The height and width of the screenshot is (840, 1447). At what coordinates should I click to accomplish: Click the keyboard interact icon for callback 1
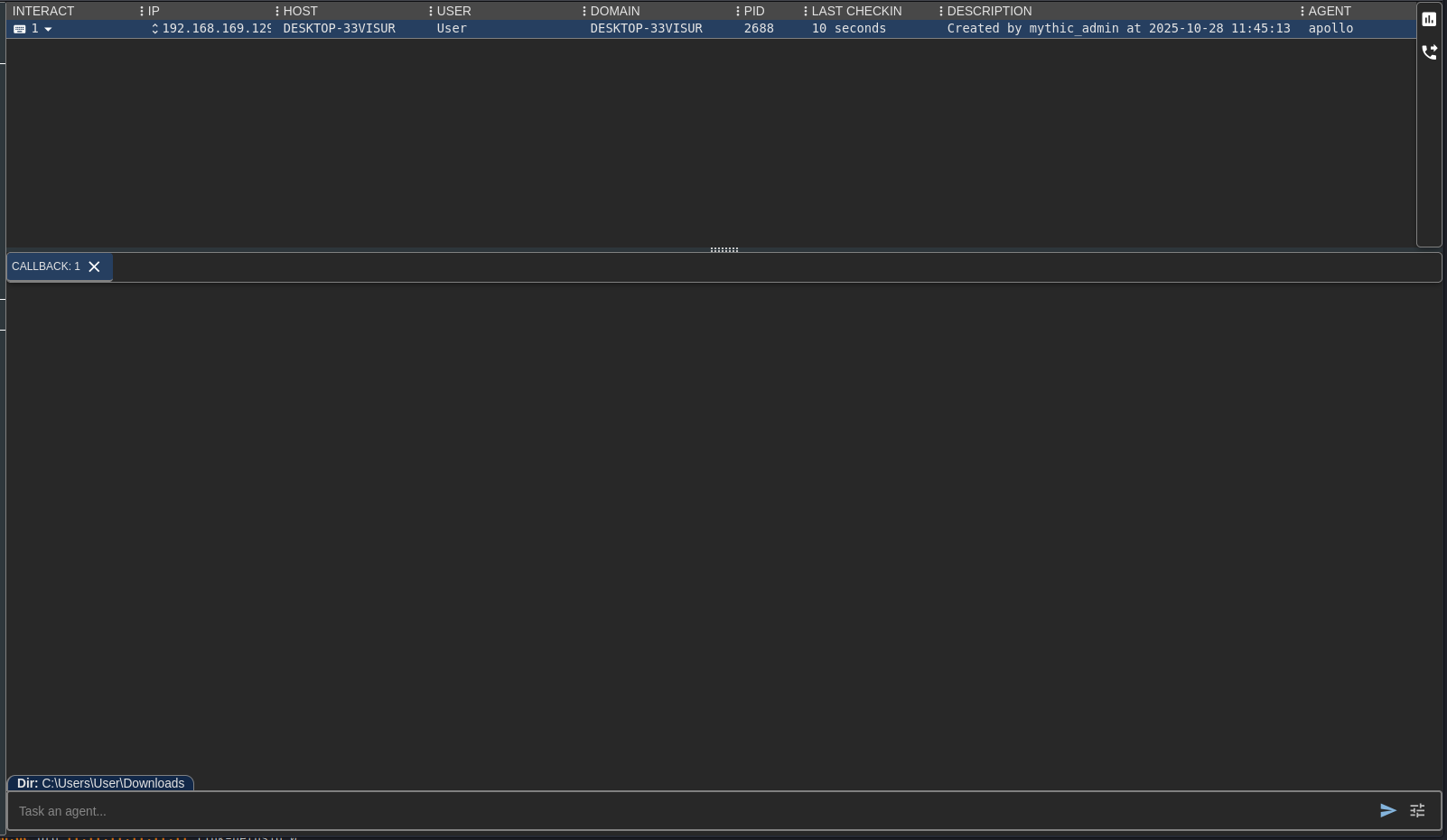[19, 29]
